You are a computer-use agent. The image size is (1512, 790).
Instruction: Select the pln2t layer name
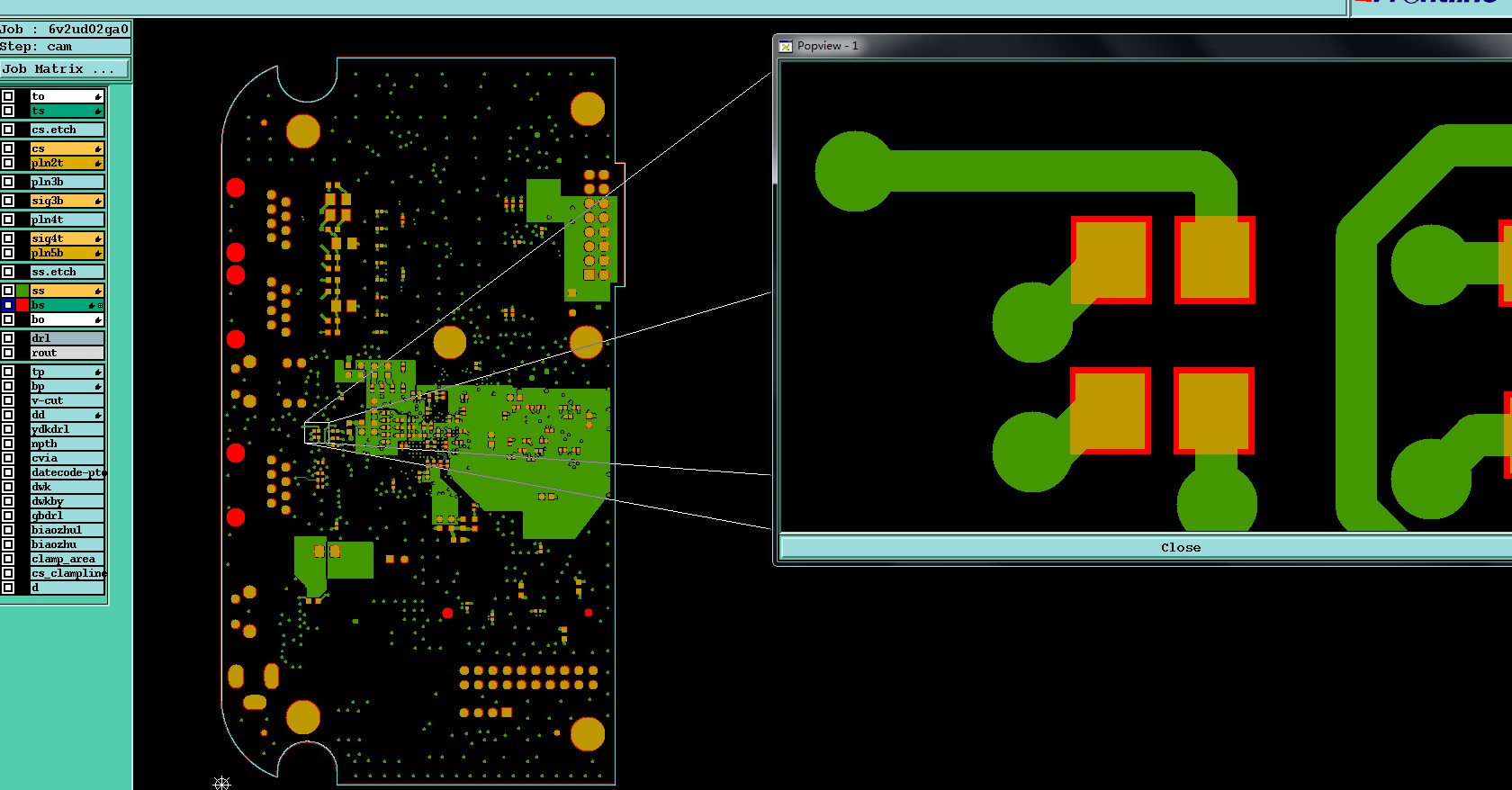pyautogui.click(x=67, y=163)
